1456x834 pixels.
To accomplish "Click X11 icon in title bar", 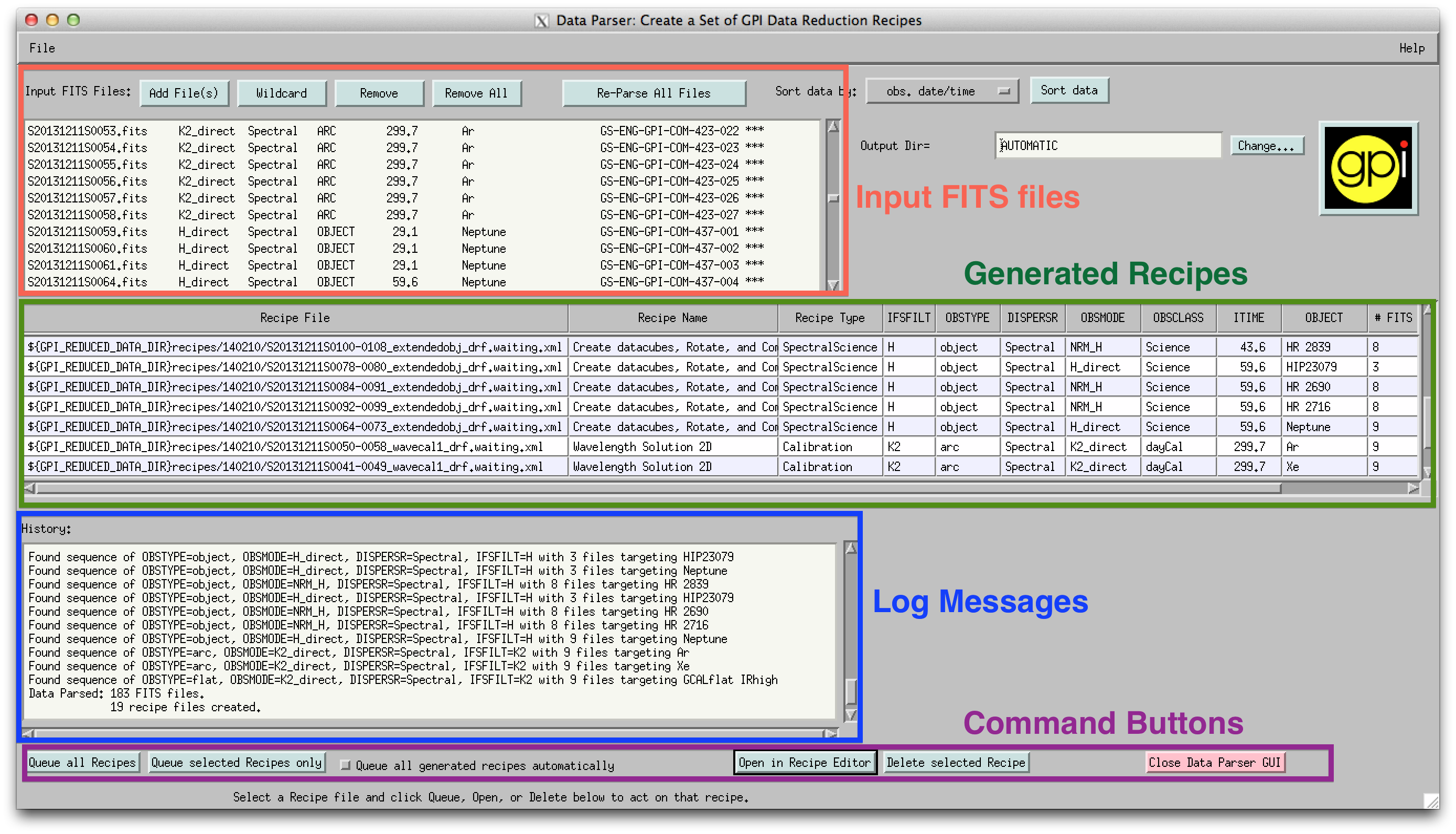I will (541, 20).
